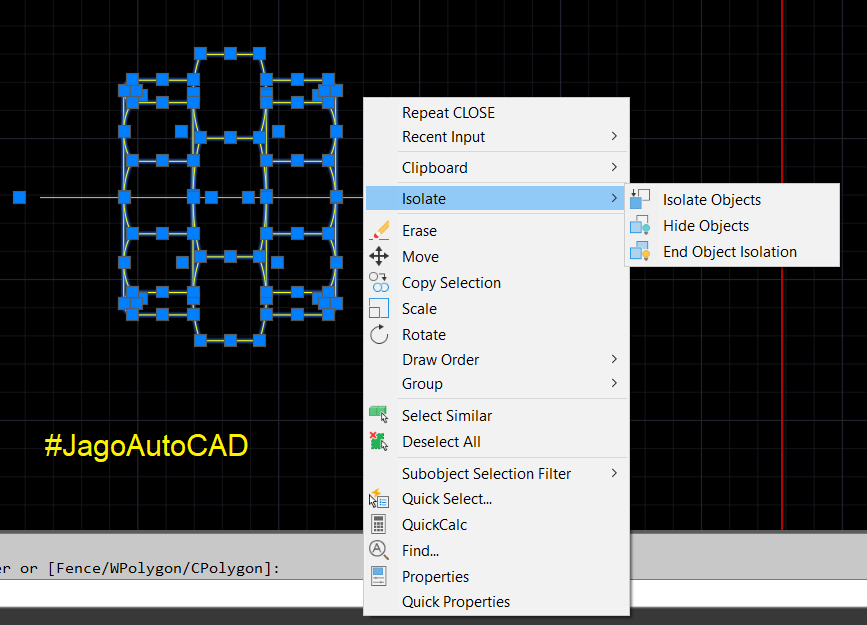Select the Scale tool icon
This screenshot has width=867, height=625.
(x=379, y=308)
